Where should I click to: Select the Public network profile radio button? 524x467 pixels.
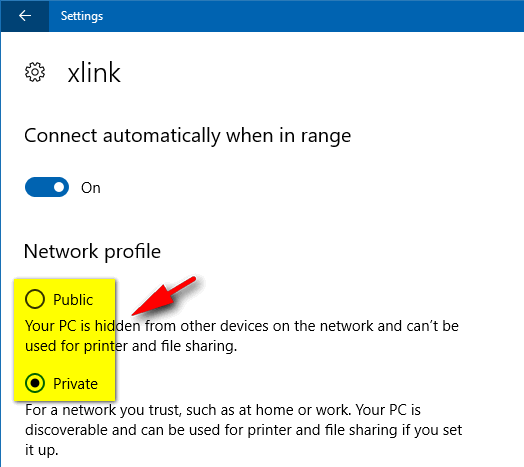pos(35,299)
